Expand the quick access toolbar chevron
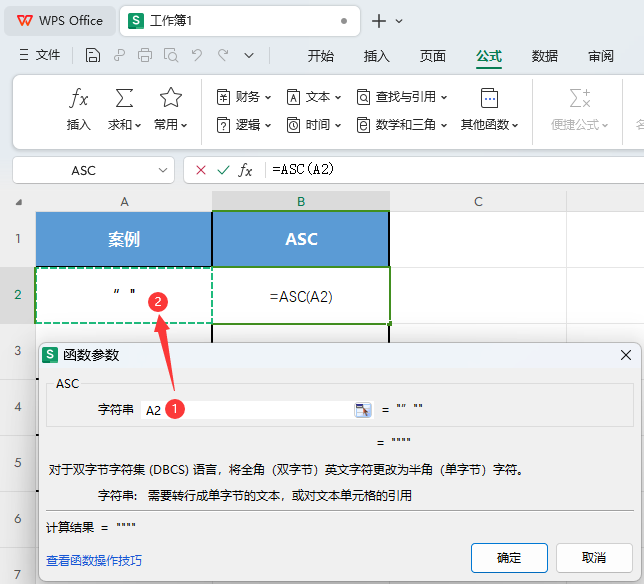This screenshot has height=584, width=644. pyautogui.click(x=249, y=55)
